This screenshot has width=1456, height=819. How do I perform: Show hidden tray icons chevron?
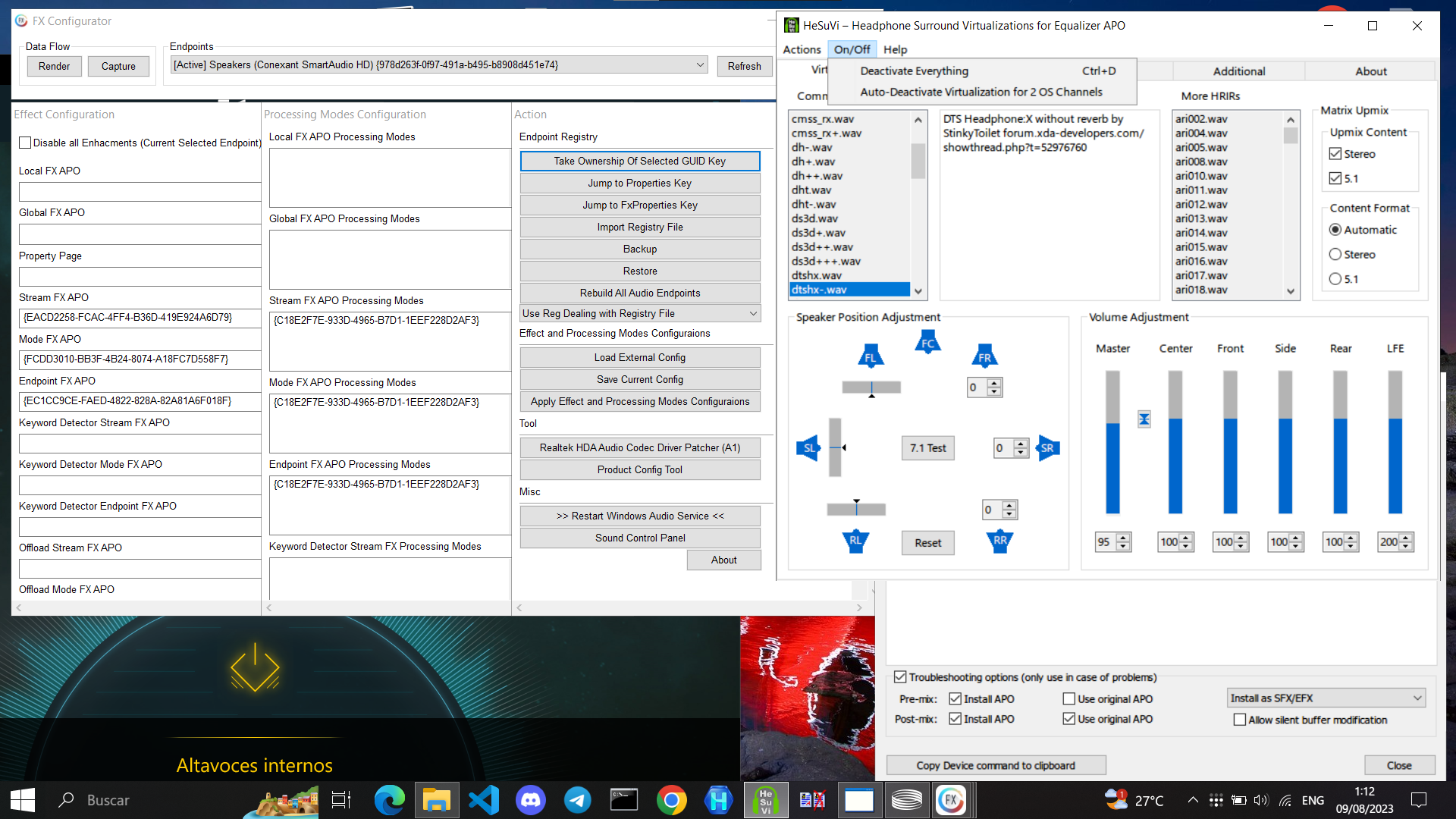tap(1193, 800)
